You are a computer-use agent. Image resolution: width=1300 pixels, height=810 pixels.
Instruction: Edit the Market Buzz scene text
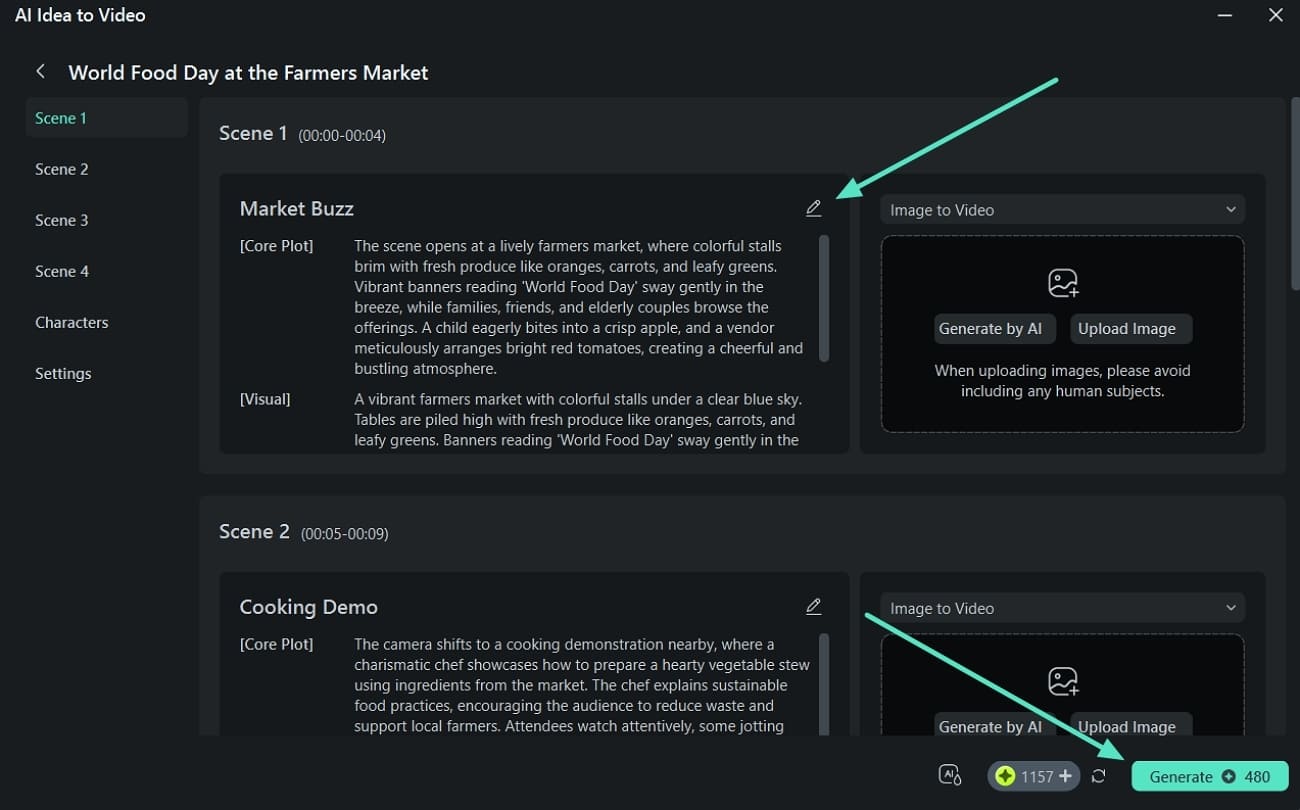click(813, 208)
